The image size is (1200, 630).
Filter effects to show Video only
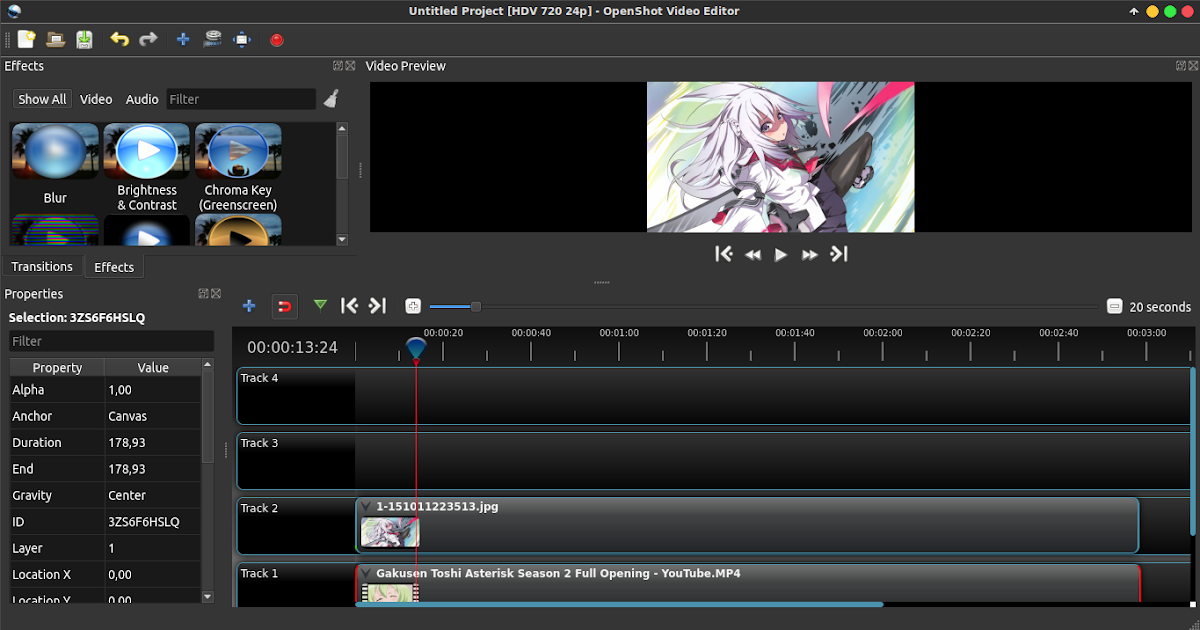96,99
